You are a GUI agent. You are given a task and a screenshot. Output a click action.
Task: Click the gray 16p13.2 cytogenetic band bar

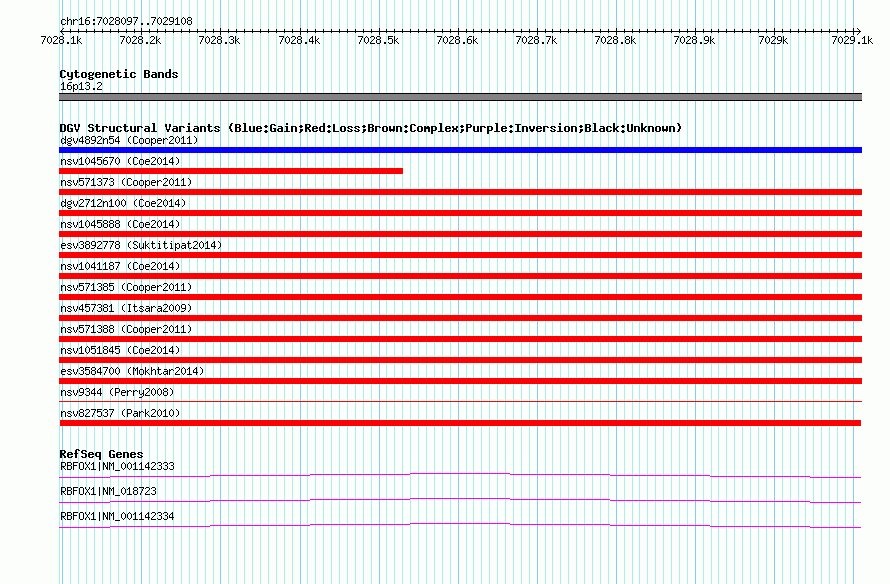coord(460,97)
